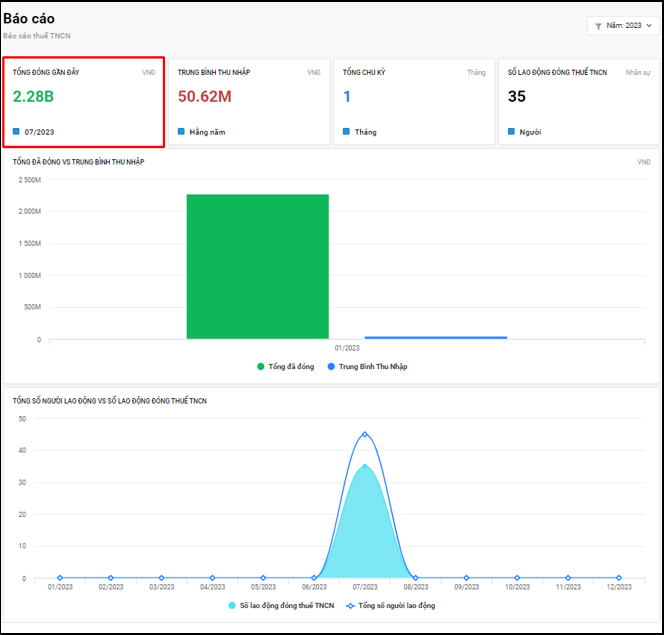The image size is (664, 635).
Task: Click the 01/2023 label under the bar chart
Action: (347, 348)
